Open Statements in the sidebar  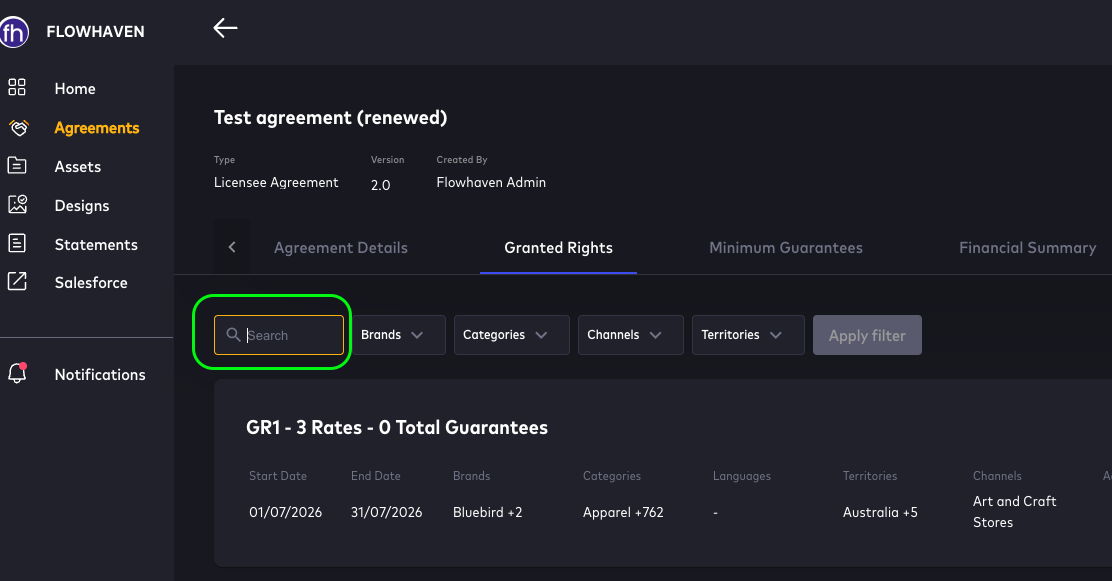point(96,245)
